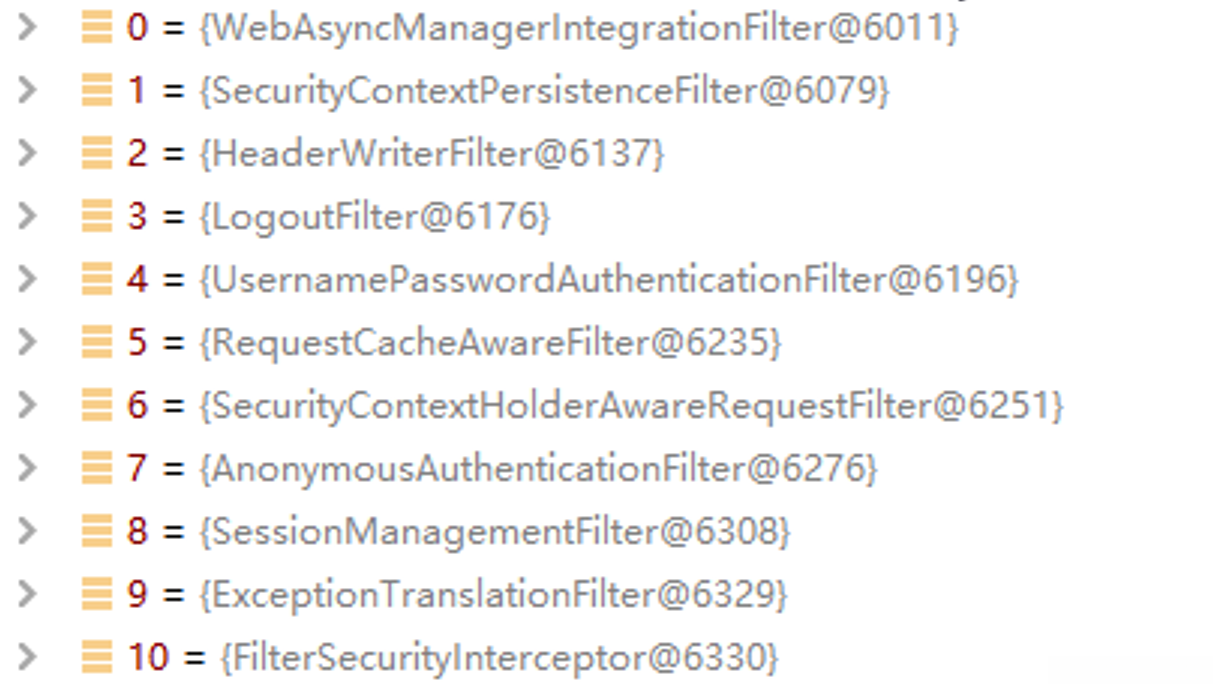Click the list icon beside LogoutFilter
This screenshot has height=692, width=1228.
tap(97, 217)
